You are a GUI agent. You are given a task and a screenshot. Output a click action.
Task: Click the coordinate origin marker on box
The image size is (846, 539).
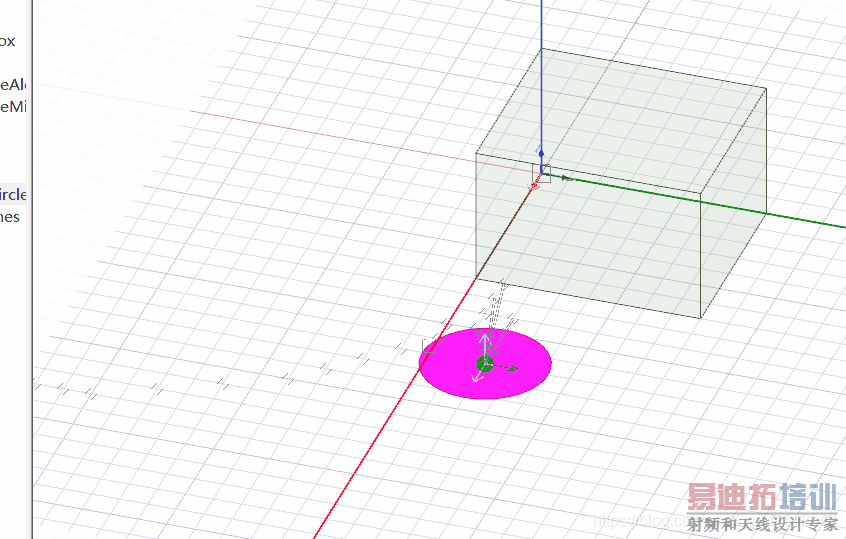[542, 174]
